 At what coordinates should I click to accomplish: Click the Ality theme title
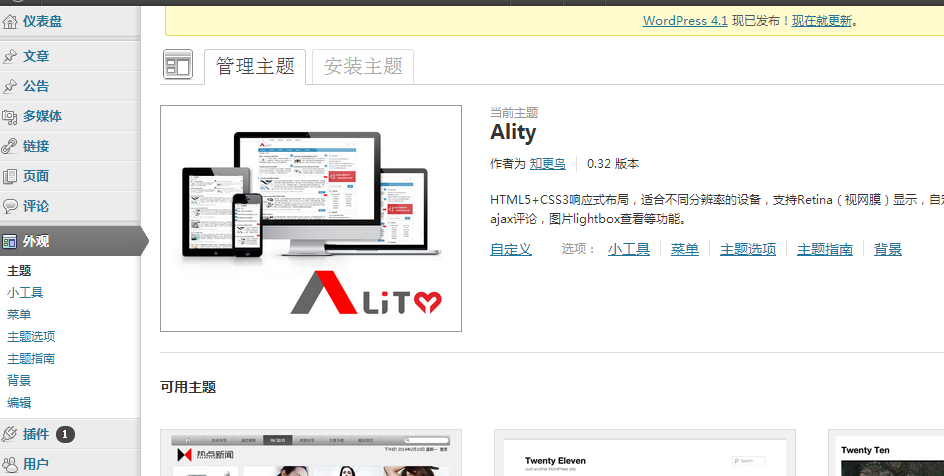513,132
